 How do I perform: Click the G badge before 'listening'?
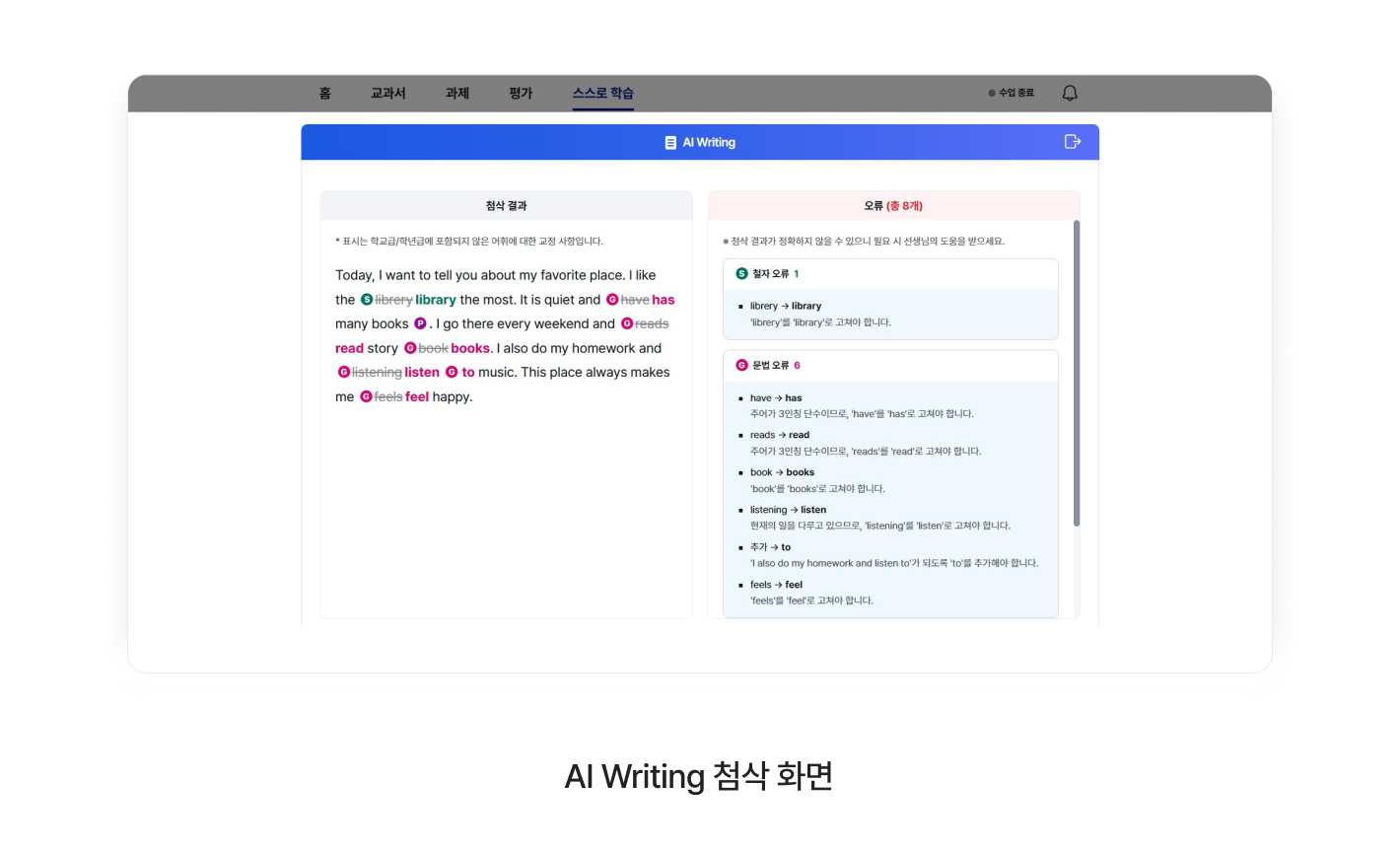344,372
